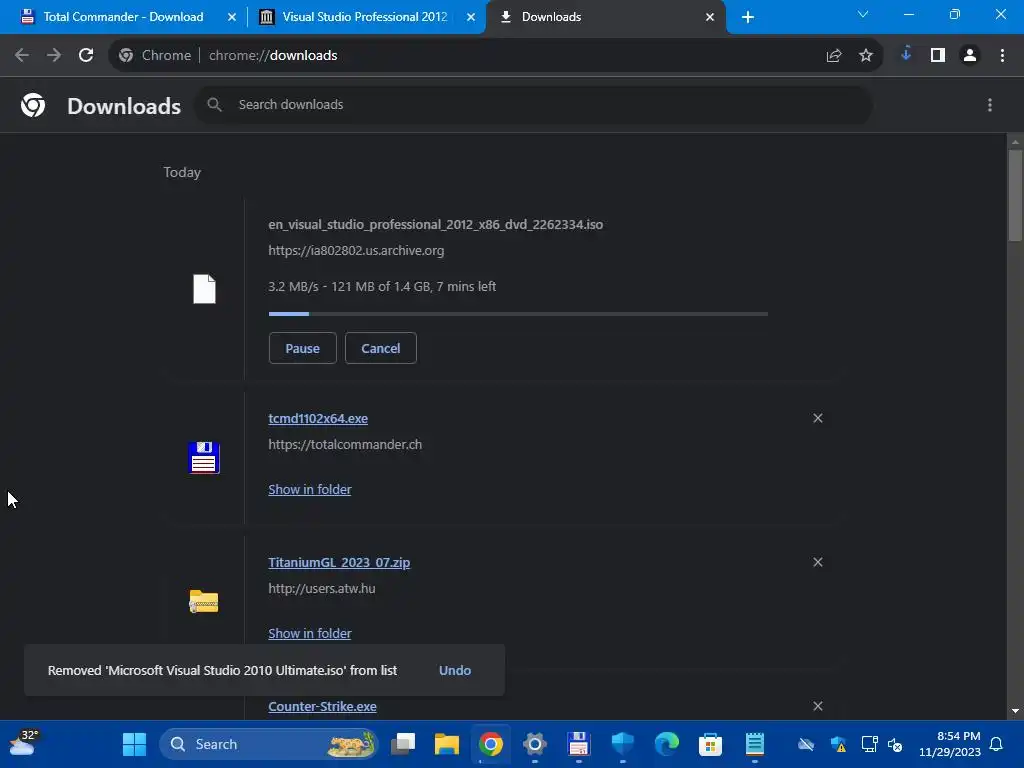Click the https://totalcommander.ch source URL
This screenshot has height=768, width=1024.
345,445
